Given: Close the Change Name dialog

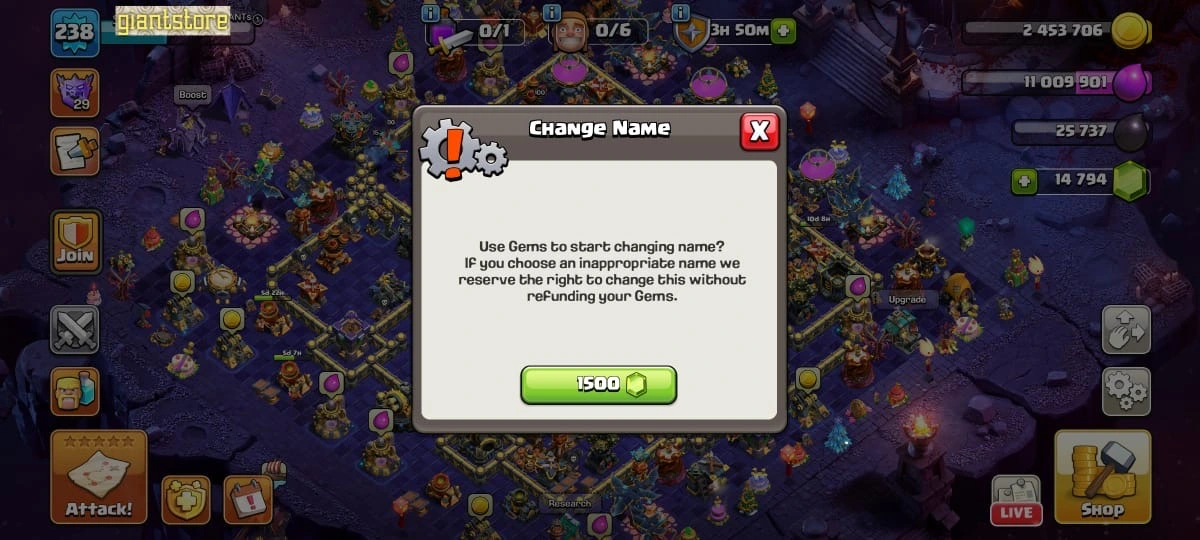Looking at the screenshot, I should point(759,131).
